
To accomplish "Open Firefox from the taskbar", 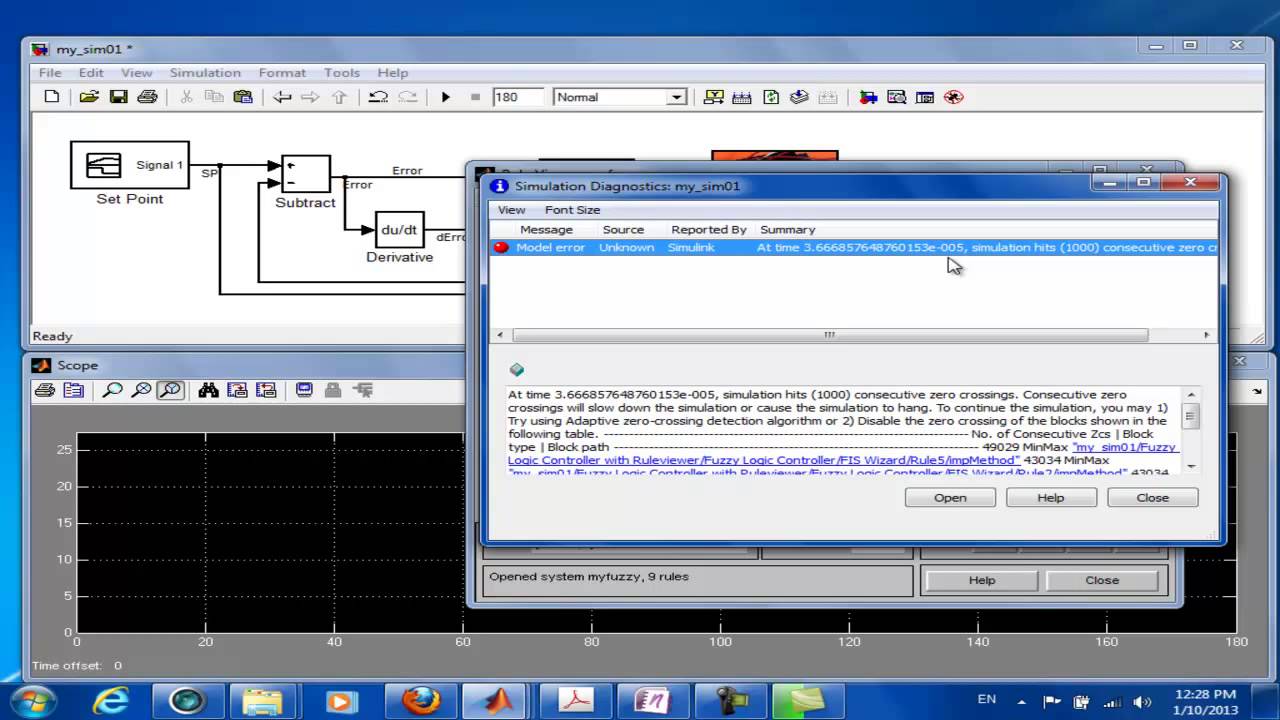I will (421, 701).
